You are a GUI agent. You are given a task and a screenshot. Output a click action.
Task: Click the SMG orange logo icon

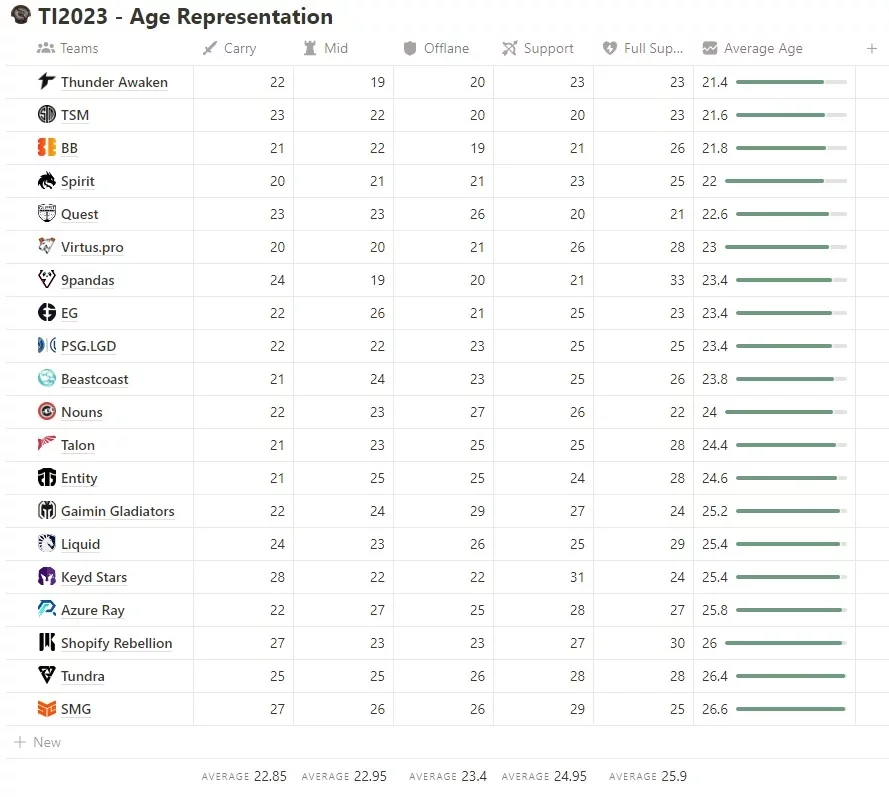(47, 709)
